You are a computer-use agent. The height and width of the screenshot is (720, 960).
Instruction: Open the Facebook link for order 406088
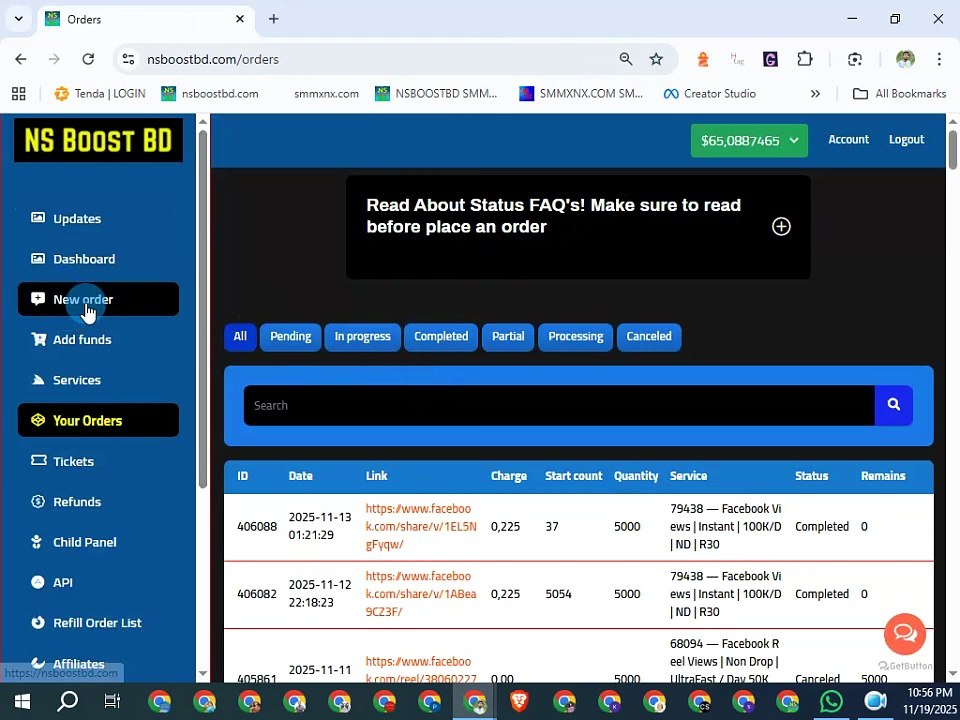[x=421, y=526]
